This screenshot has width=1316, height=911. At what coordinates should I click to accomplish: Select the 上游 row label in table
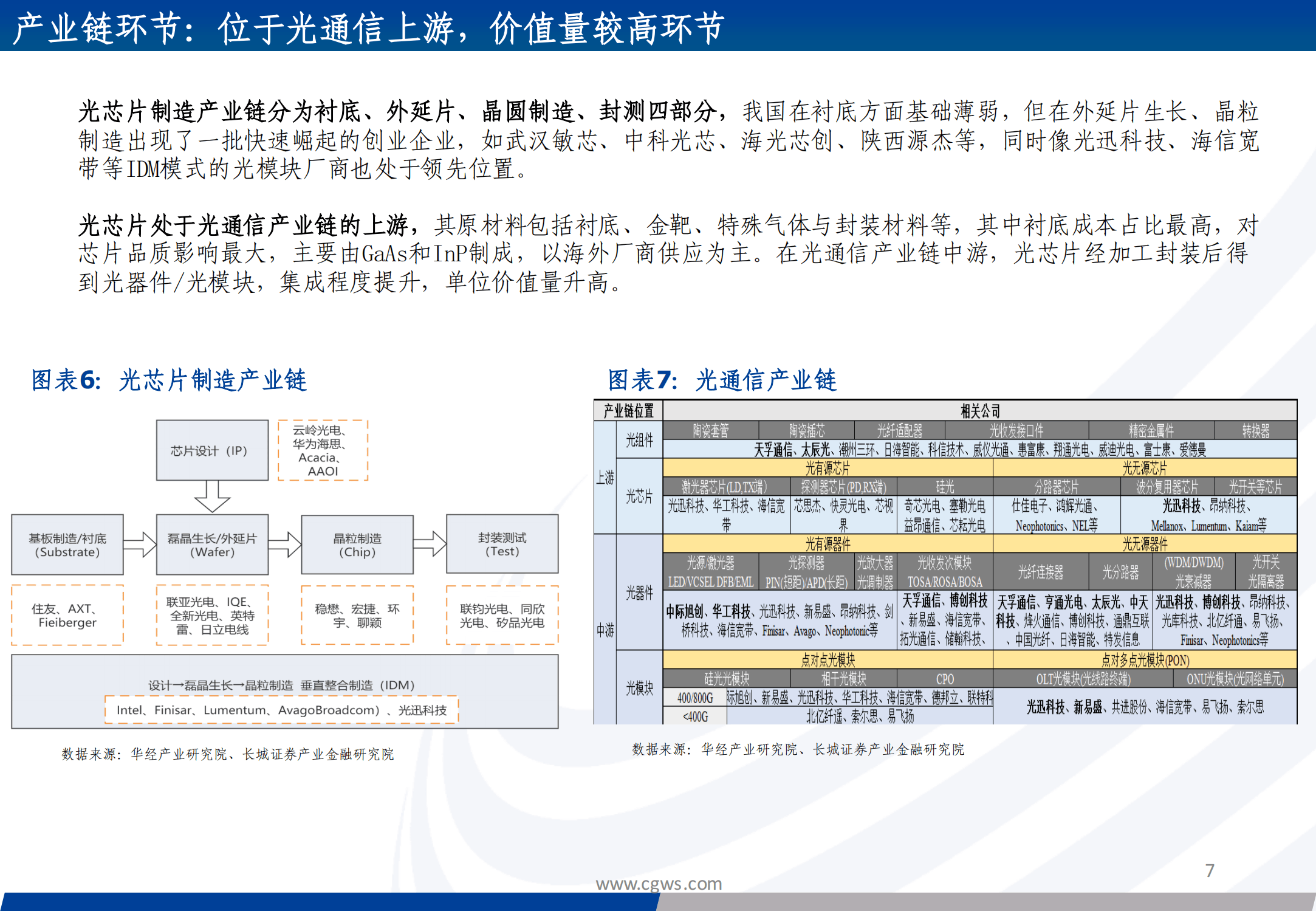tap(605, 478)
